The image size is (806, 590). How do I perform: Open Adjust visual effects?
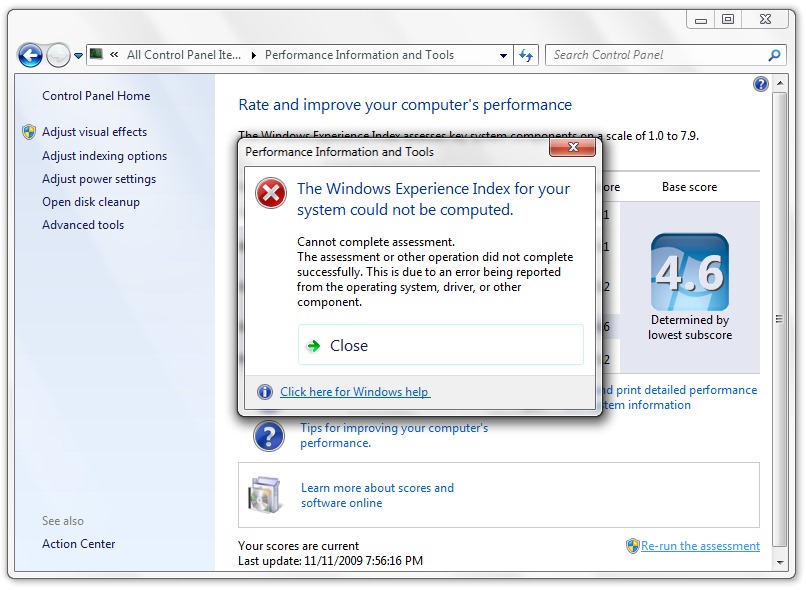pos(95,132)
